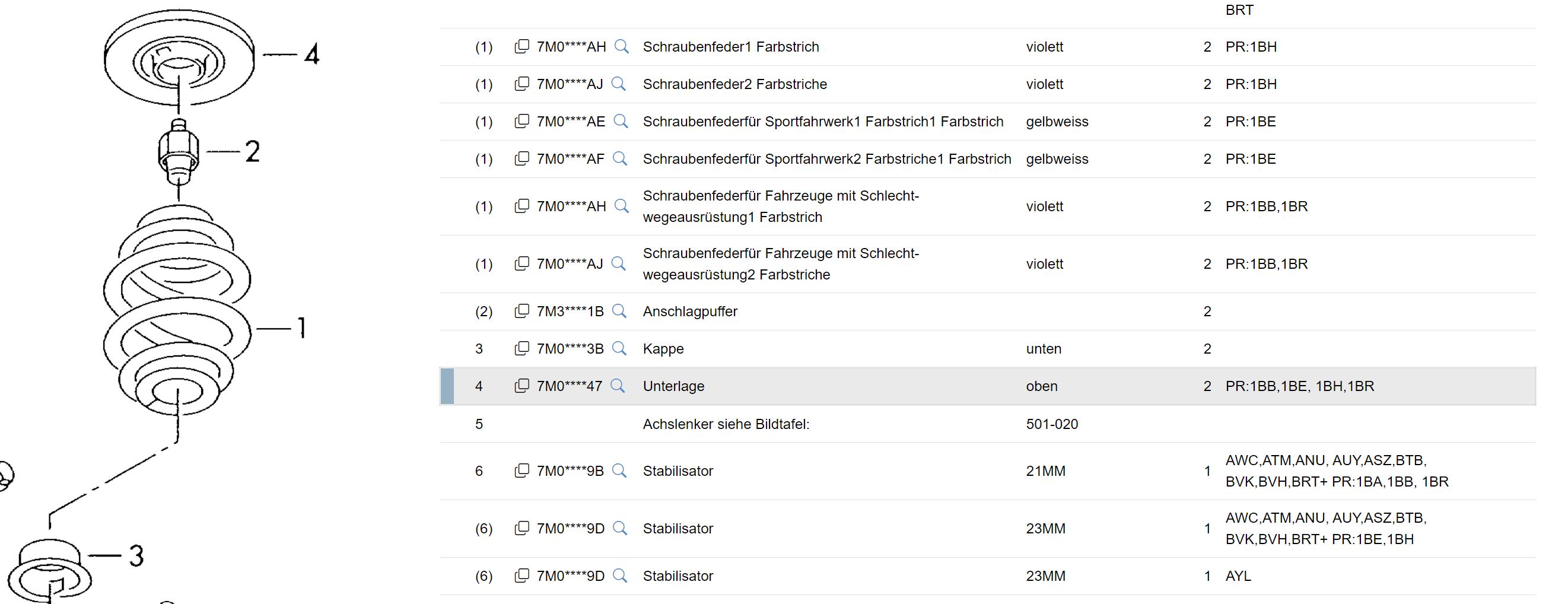Select 'Achslenker siehe Bildtafel:' text
The image size is (1568, 604).
click(726, 424)
